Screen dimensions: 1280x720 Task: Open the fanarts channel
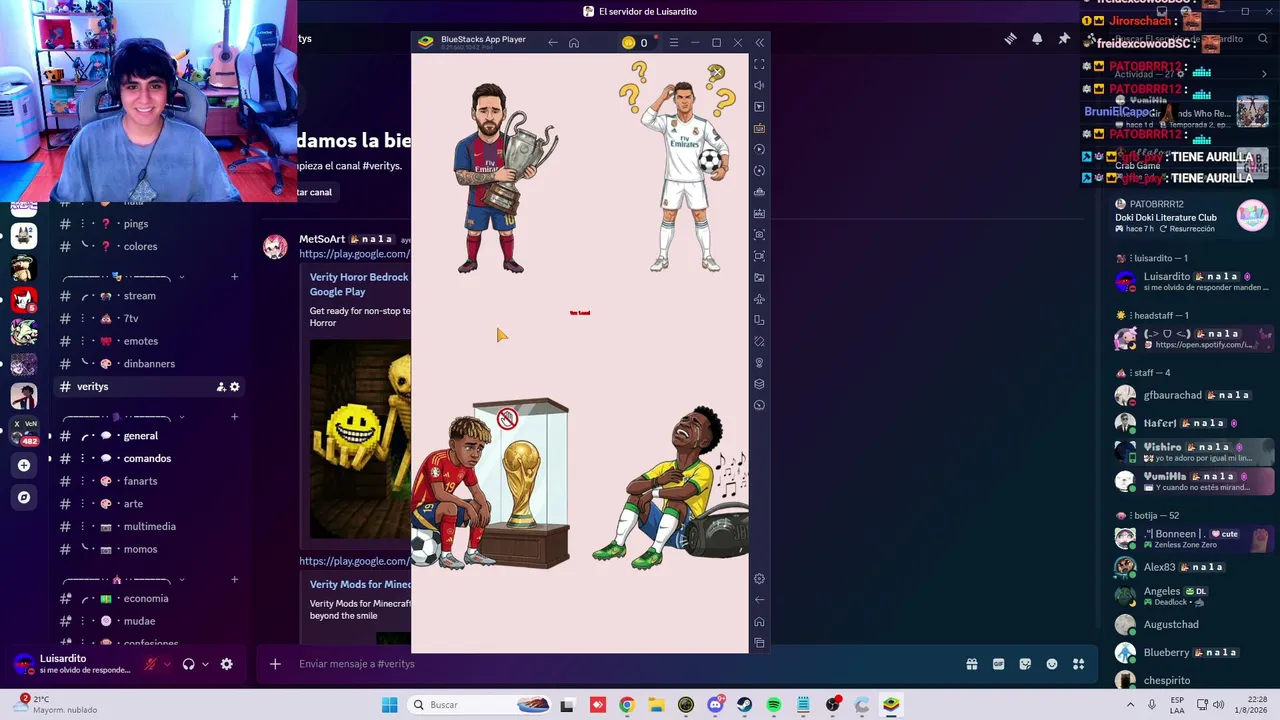150,481
